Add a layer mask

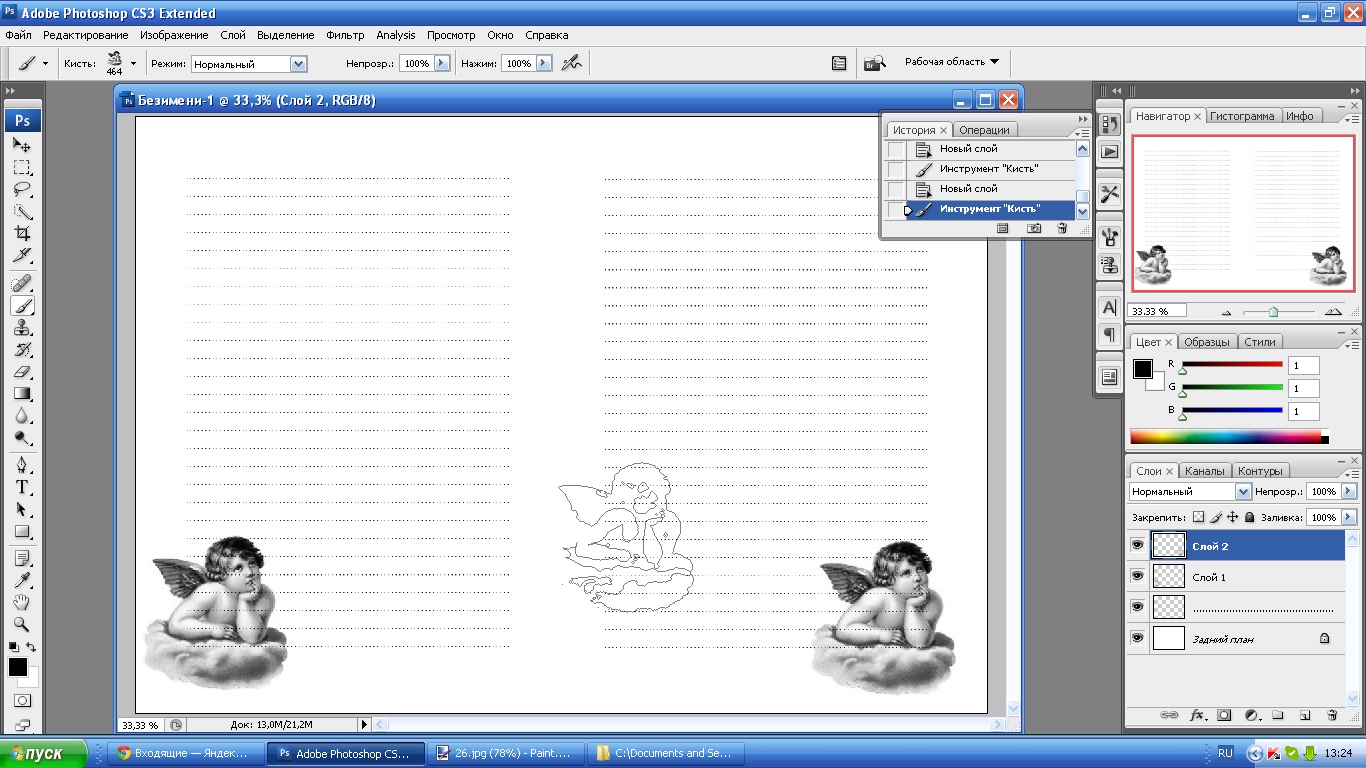click(1223, 715)
